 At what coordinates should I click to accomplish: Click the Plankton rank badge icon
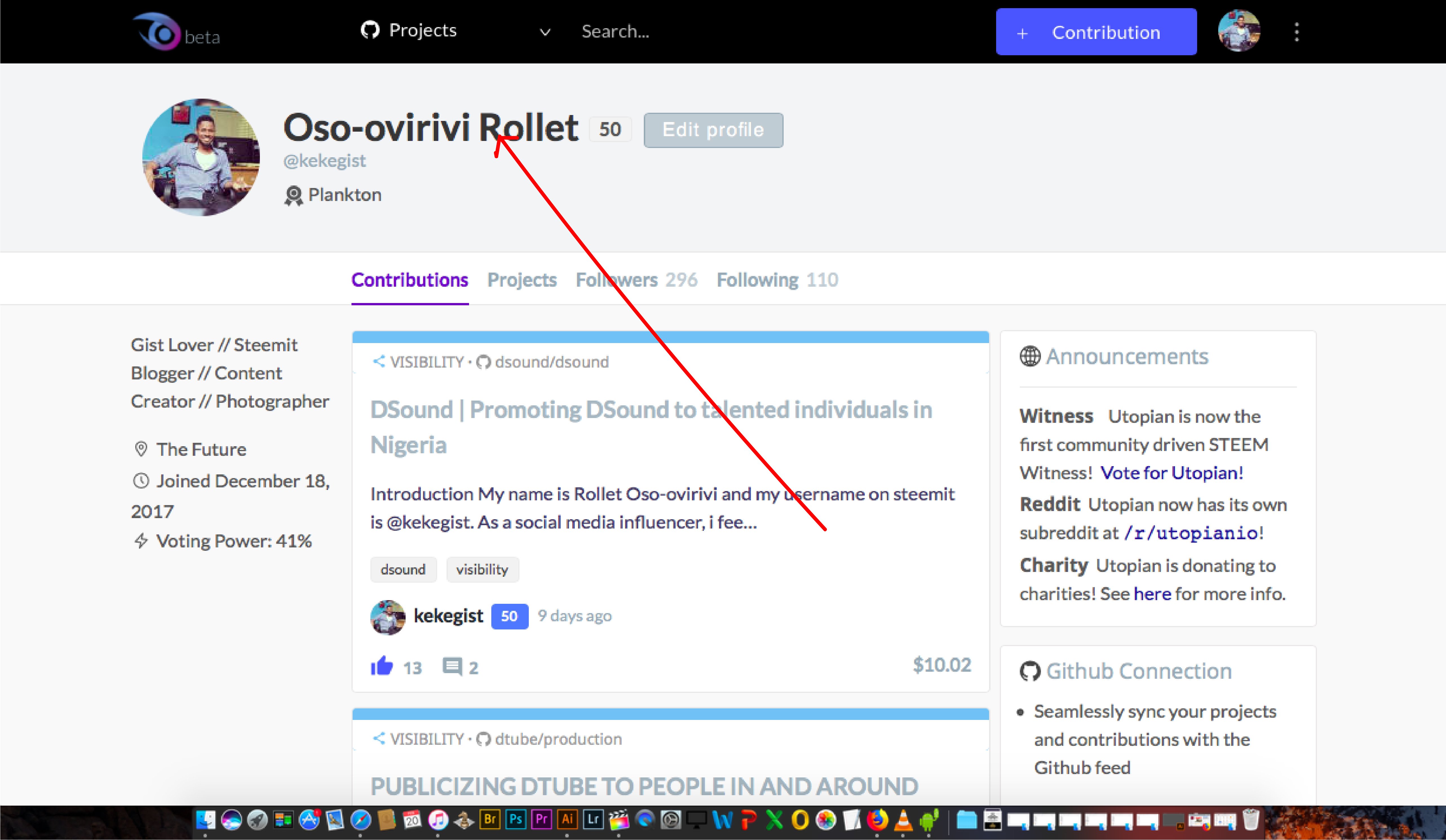point(293,196)
